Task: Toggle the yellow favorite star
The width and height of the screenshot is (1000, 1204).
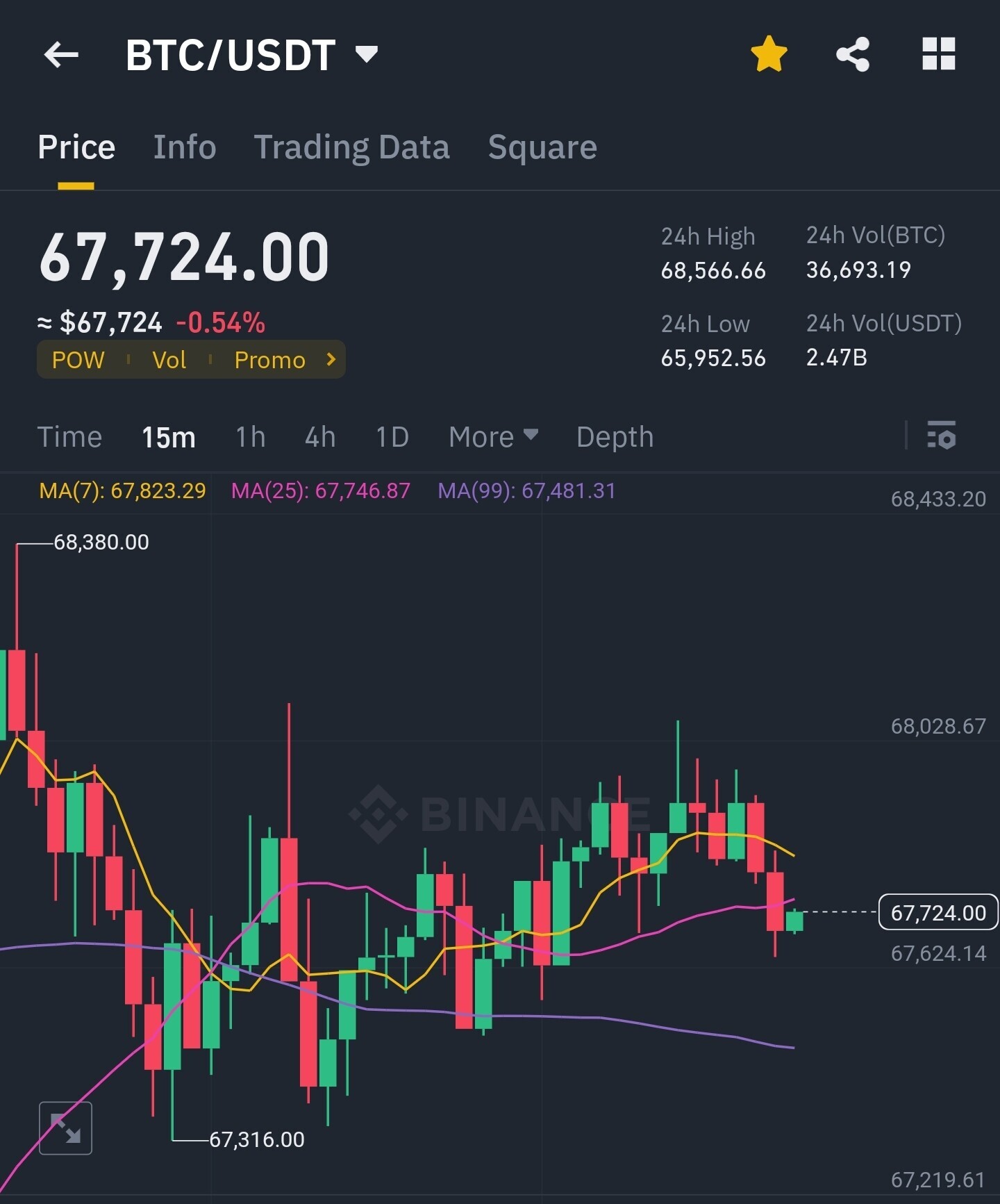Action: (769, 54)
